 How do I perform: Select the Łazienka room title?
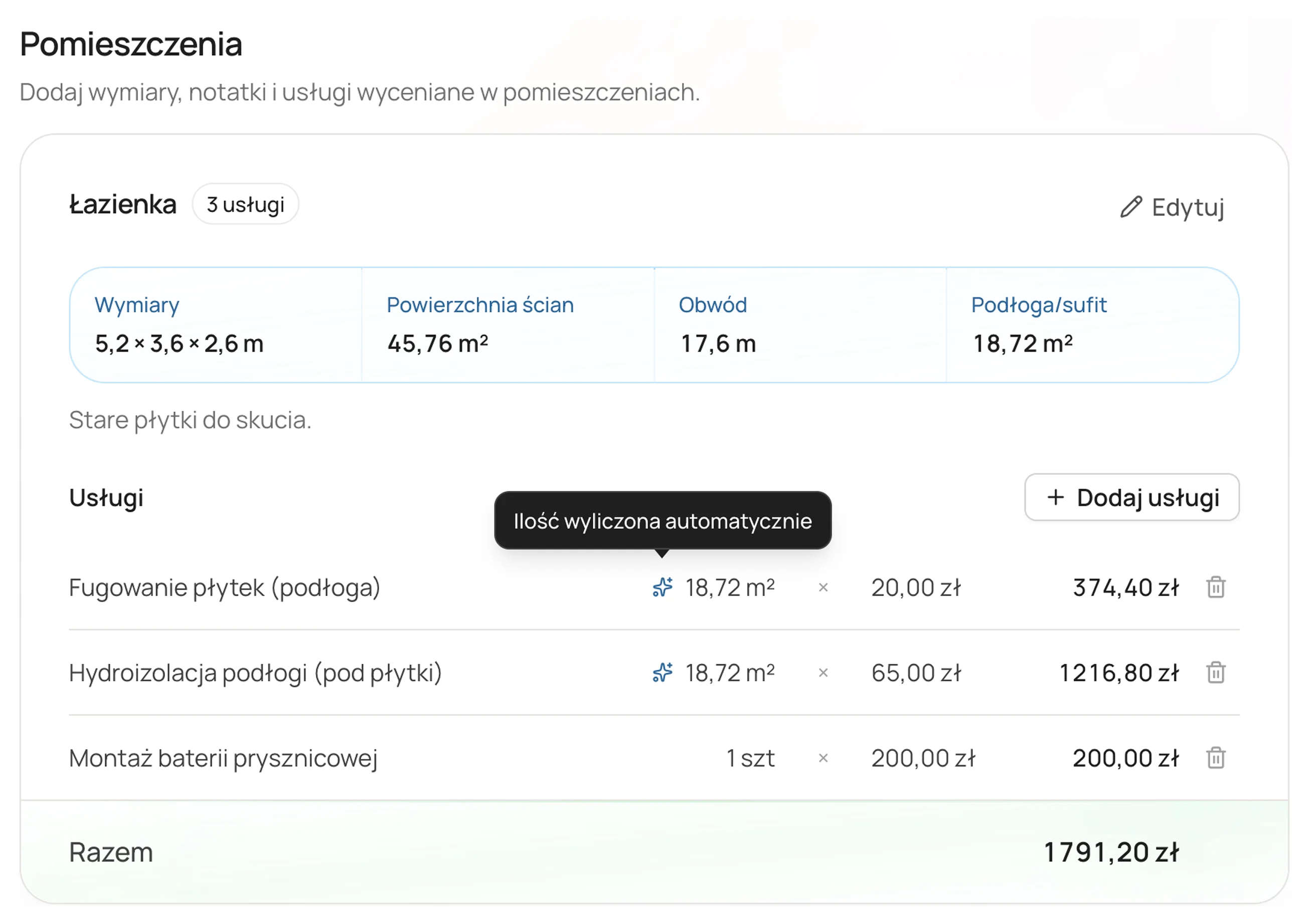pos(122,204)
